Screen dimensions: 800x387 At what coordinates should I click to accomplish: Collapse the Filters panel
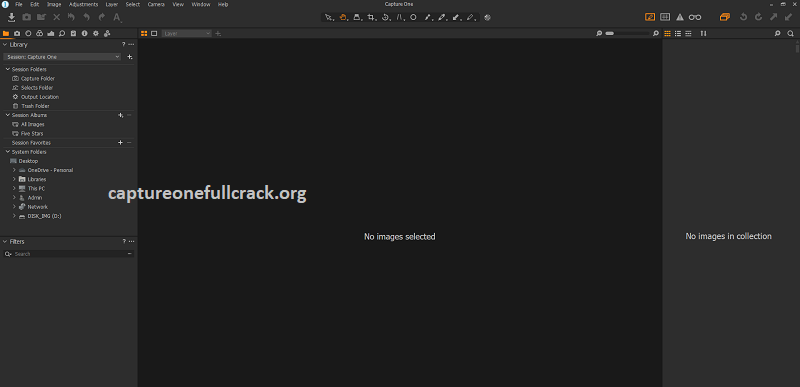[x=5, y=242]
